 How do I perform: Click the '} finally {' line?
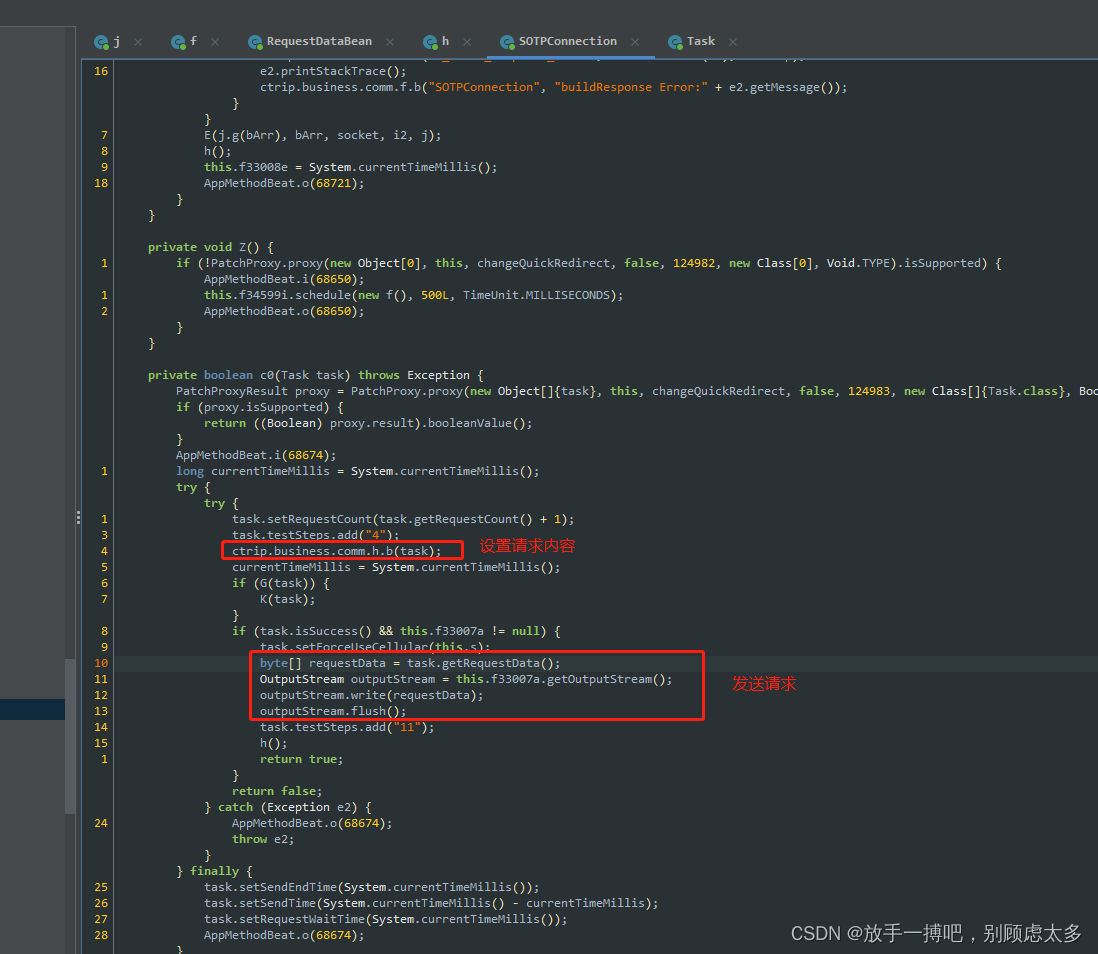[214, 871]
